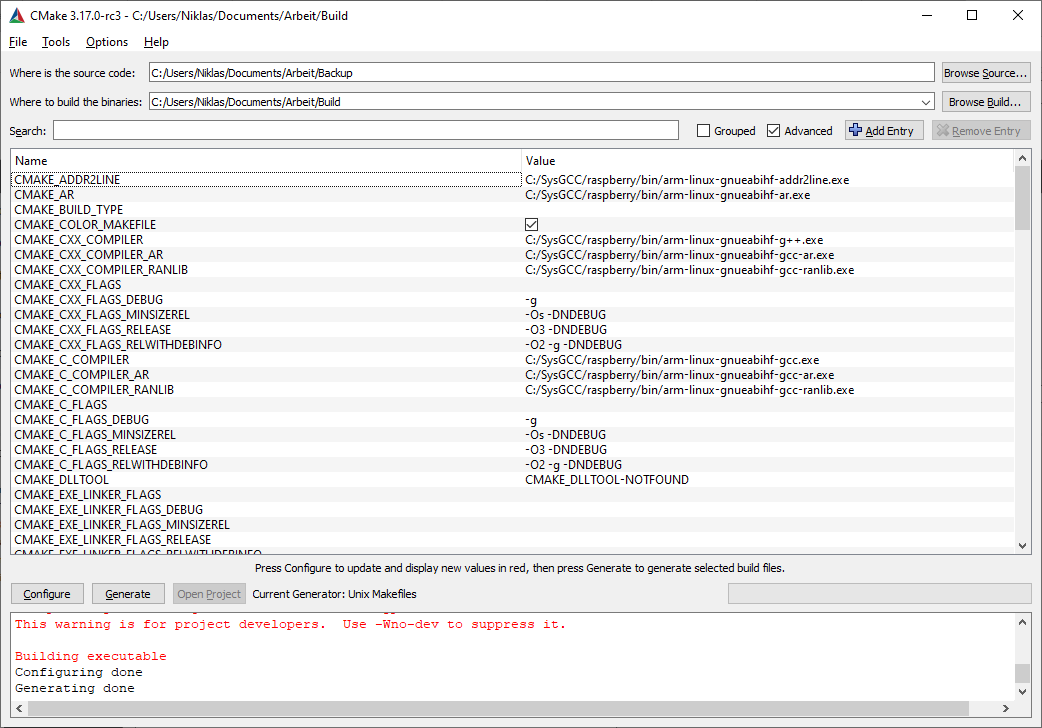Viewport: 1042px width, 728px height.
Task: Click the output log left scroll arrow
Action: pyautogui.click(x=19, y=709)
